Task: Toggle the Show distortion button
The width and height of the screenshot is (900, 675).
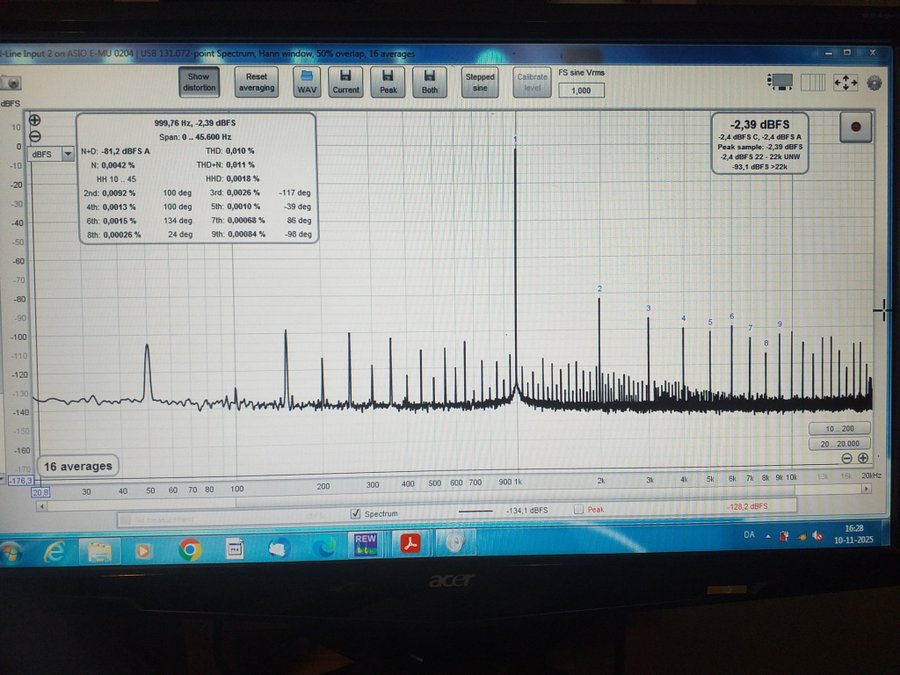Action: 199,82
